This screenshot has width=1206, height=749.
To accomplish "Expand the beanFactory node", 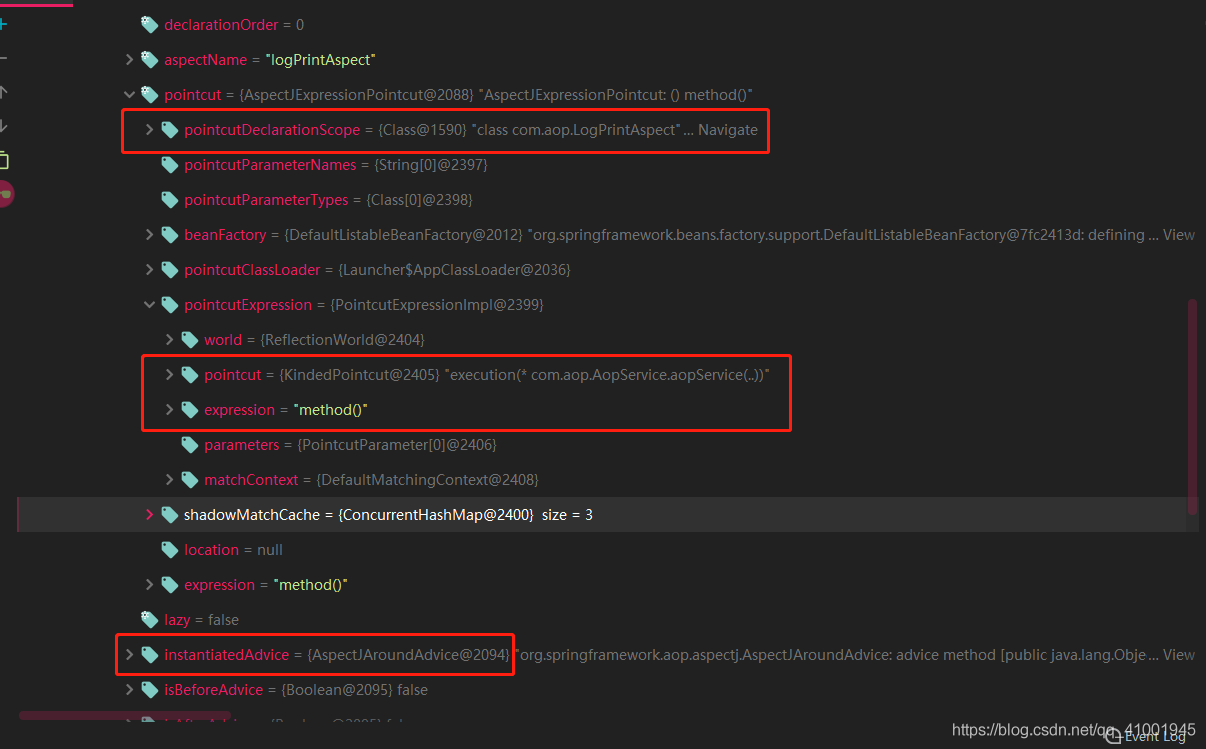I will (149, 235).
